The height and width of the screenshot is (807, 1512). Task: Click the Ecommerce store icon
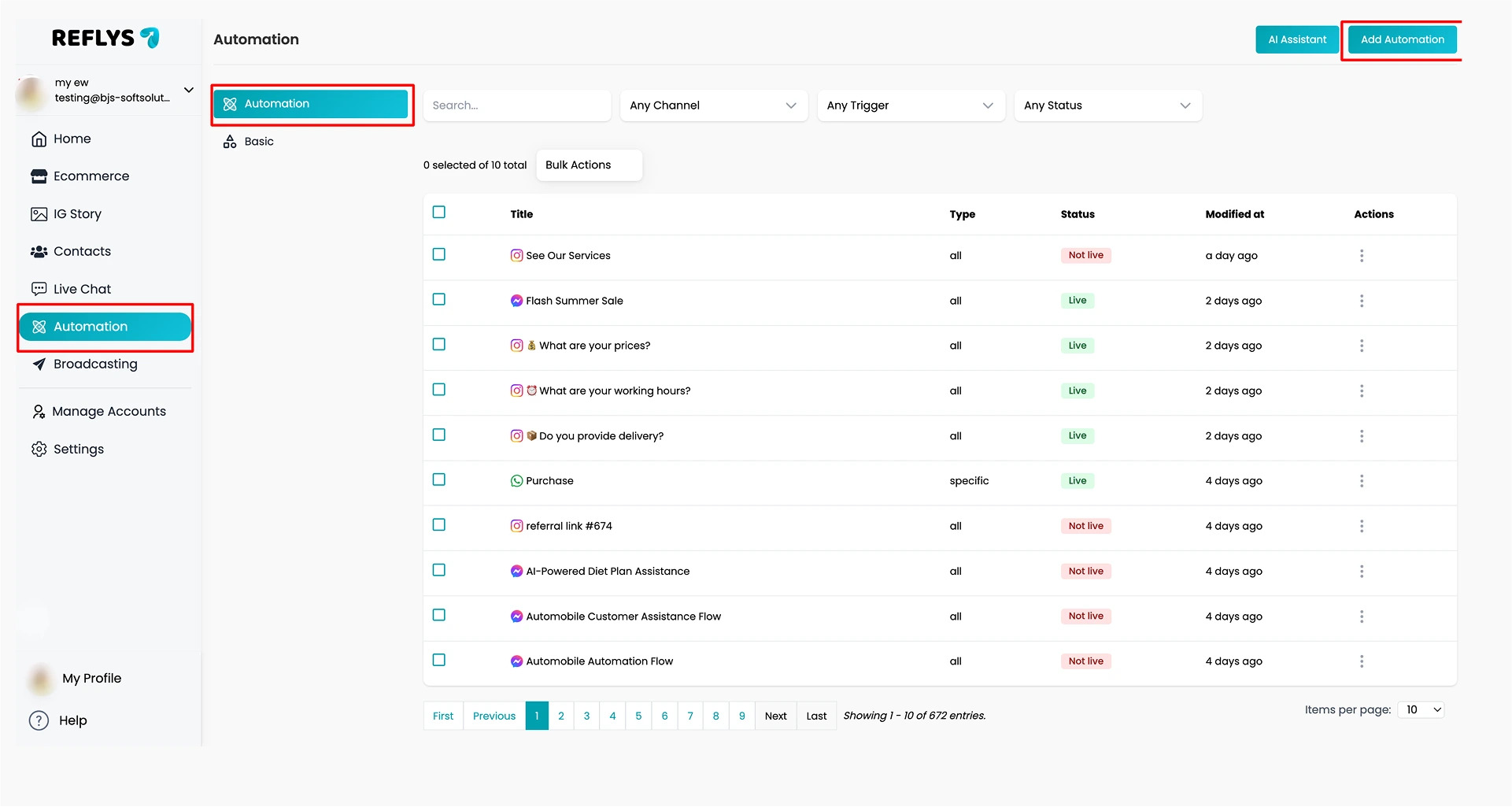pyautogui.click(x=39, y=176)
